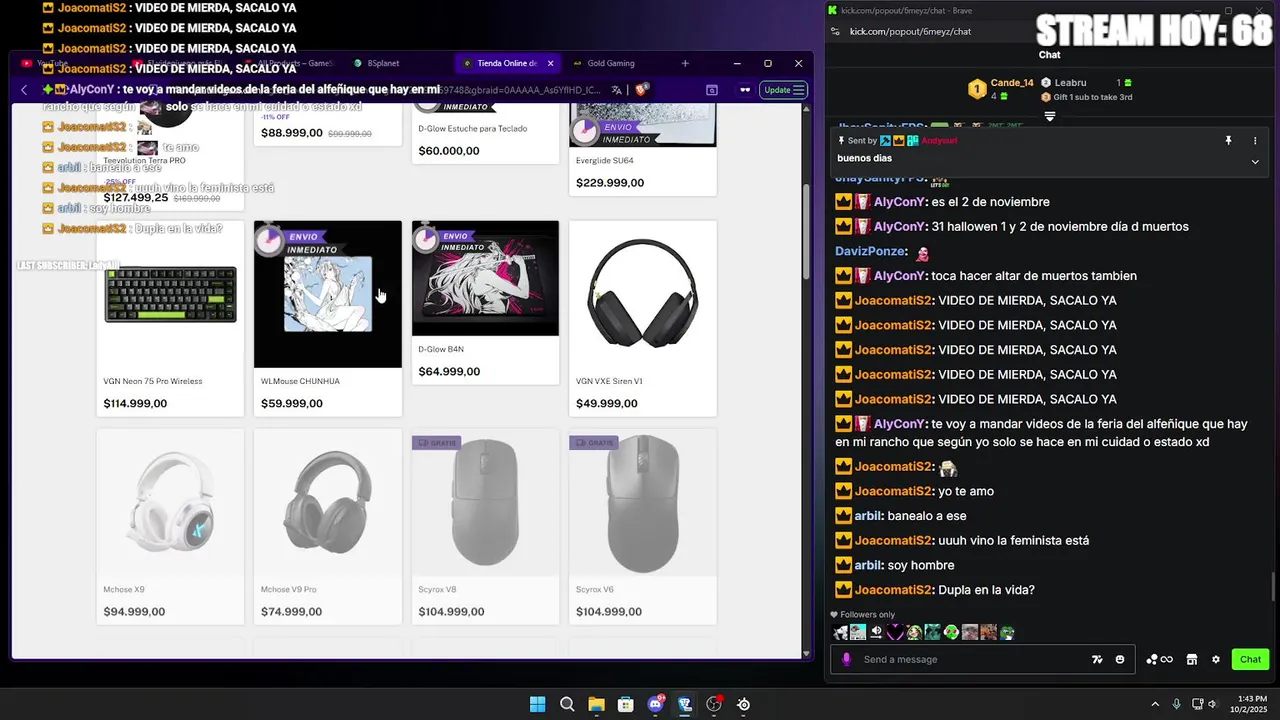
Task: Insert the purple heart emote
Action: [895, 632]
